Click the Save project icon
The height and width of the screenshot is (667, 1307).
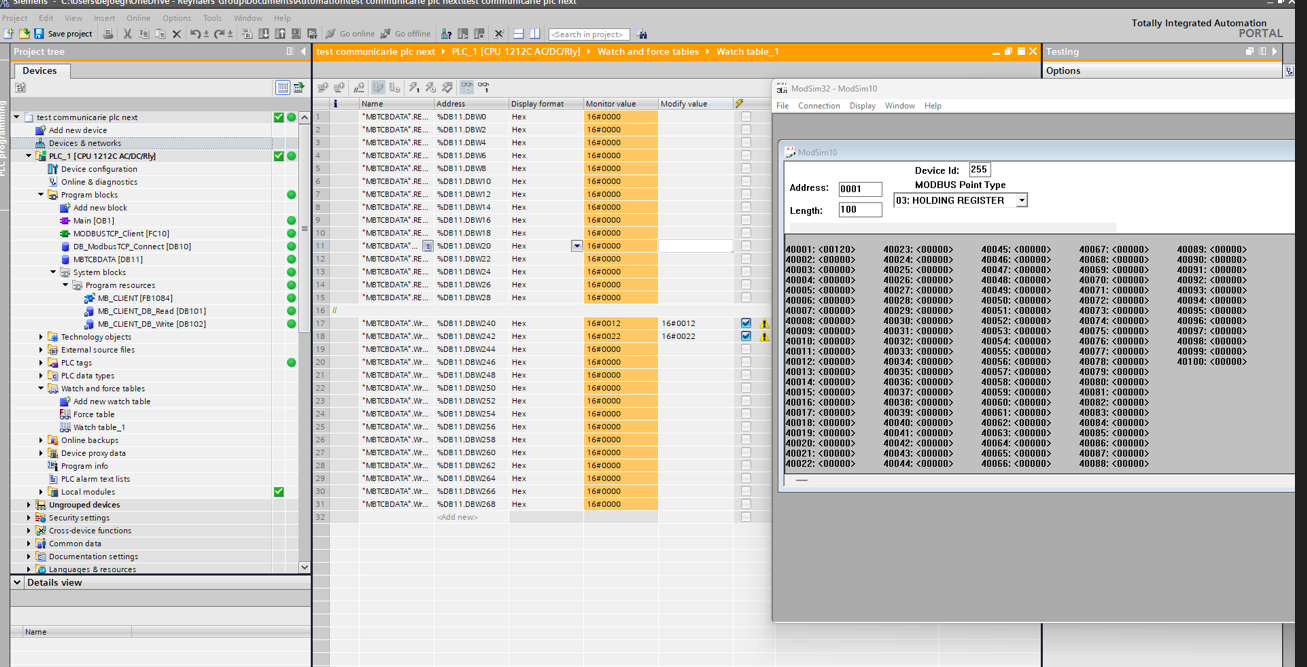39,34
